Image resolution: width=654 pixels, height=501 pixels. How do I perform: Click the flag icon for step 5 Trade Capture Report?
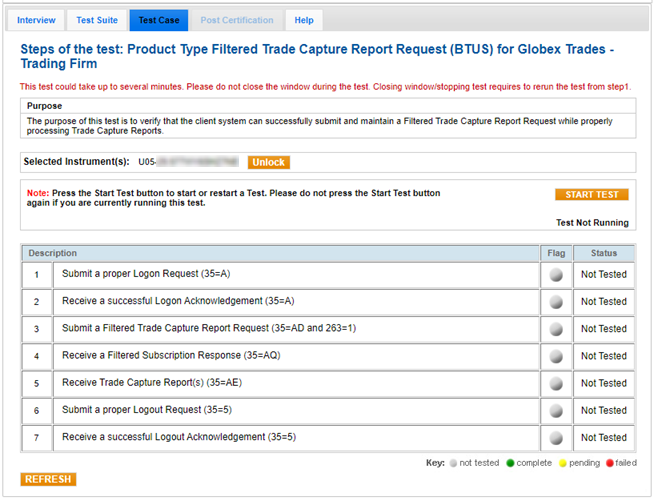point(556,383)
